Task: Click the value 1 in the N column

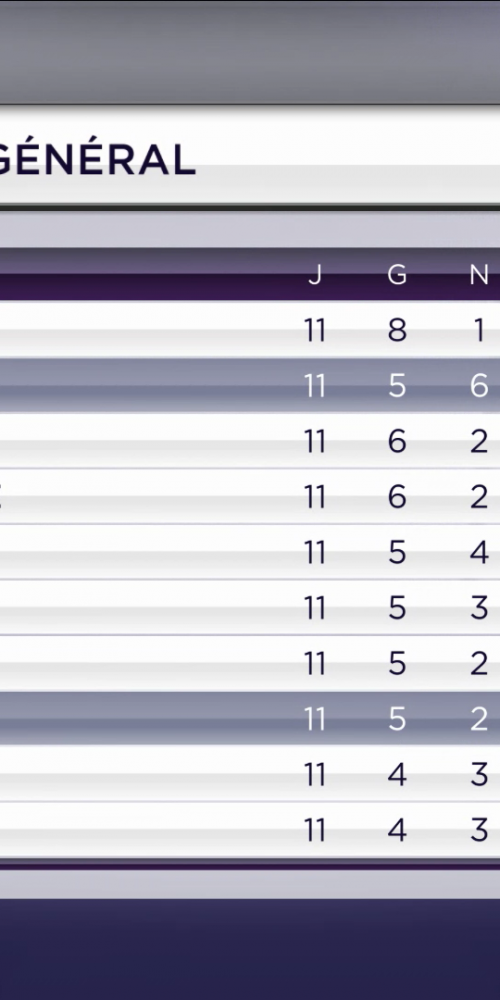Action: click(479, 330)
